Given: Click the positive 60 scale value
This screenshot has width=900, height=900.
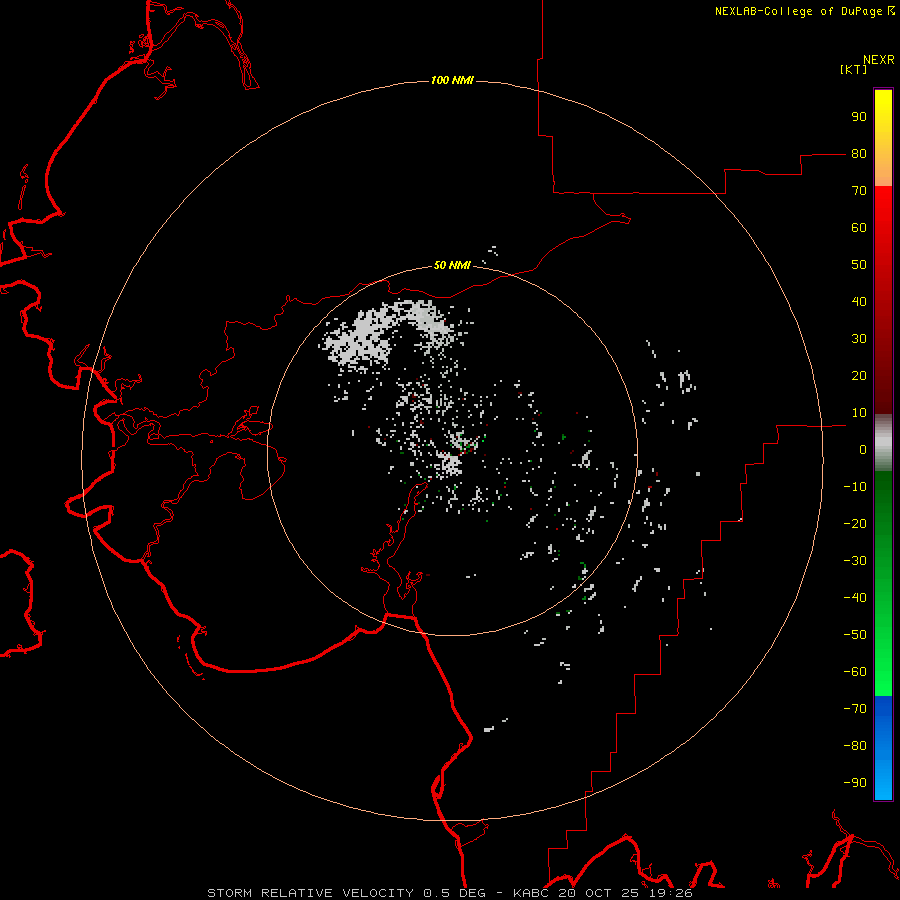Looking at the screenshot, I should (x=859, y=228).
